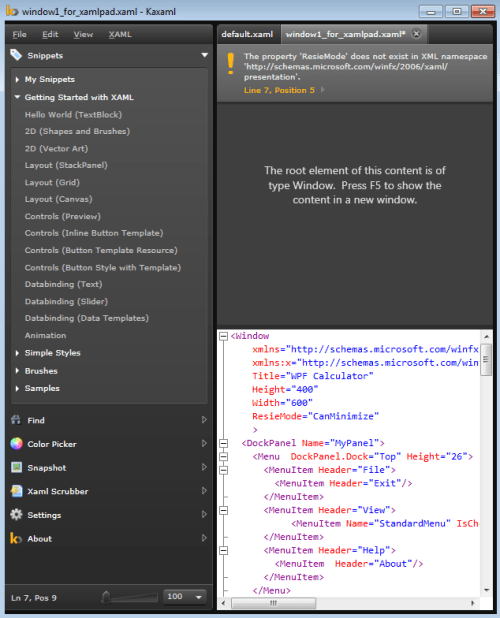The width and height of the screenshot is (500, 618).
Task: Expand the Snapshot panel arrow
Action: pyautogui.click(x=204, y=467)
